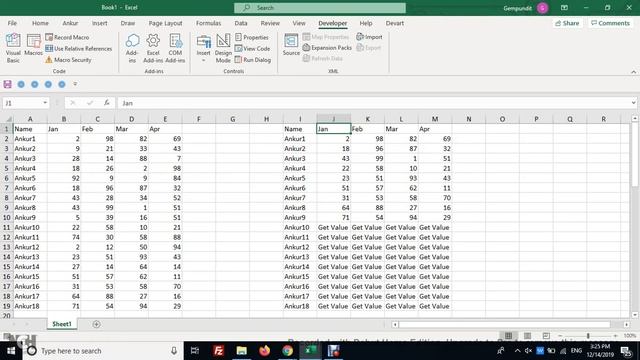The width and height of the screenshot is (640, 360).
Task: Click into the formula bar showing Jan
Action: [x=373, y=103]
